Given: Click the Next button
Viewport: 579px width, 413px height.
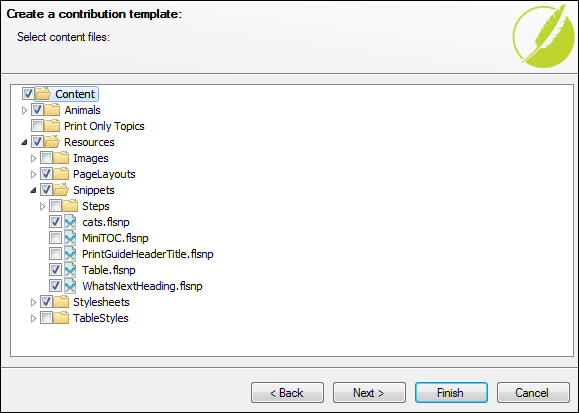Looking at the screenshot, I should (369, 393).
